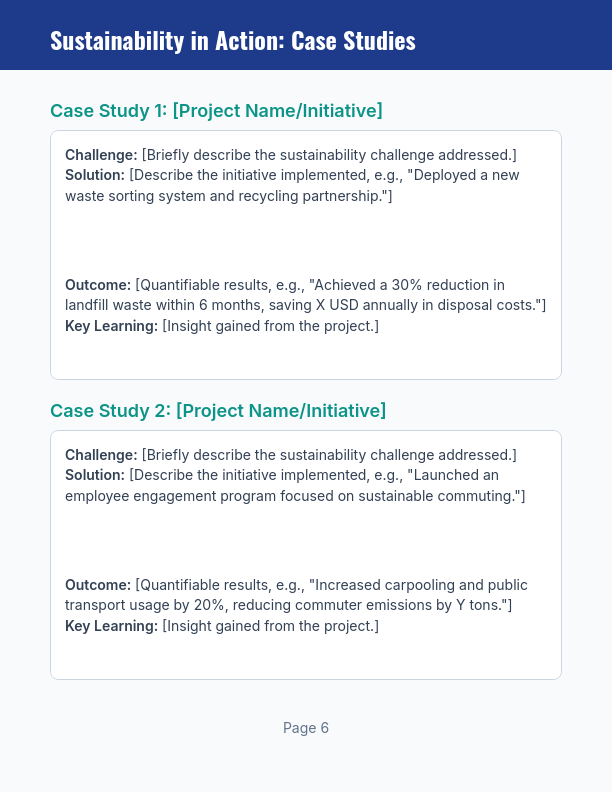
Task: Click the 'Outcome:' label in Case Study 2
Action: pos(98,585)
